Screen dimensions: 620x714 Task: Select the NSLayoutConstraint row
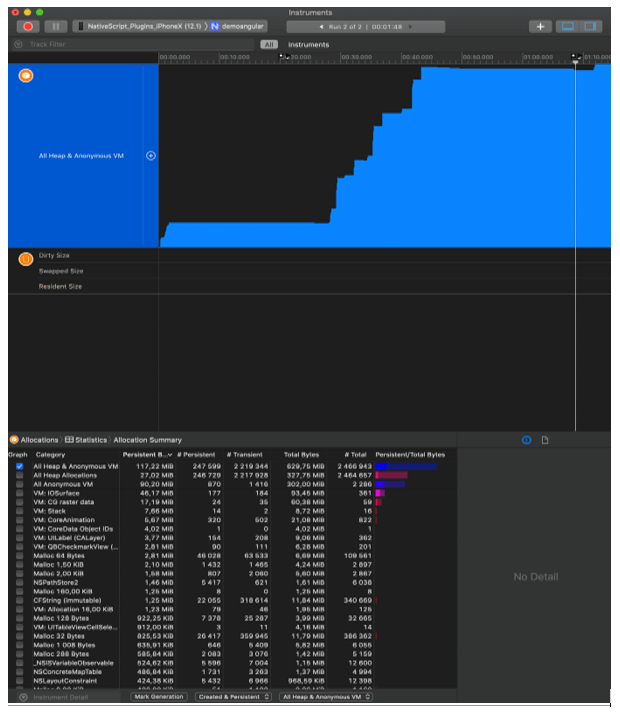click(232, 681)
